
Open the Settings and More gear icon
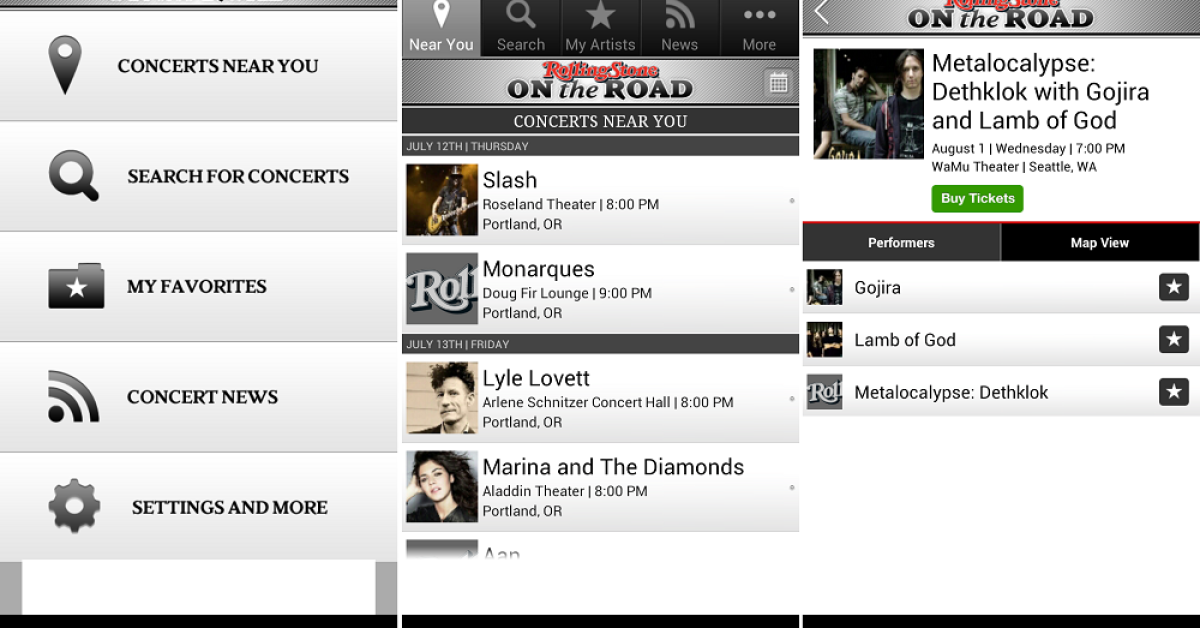74,506
